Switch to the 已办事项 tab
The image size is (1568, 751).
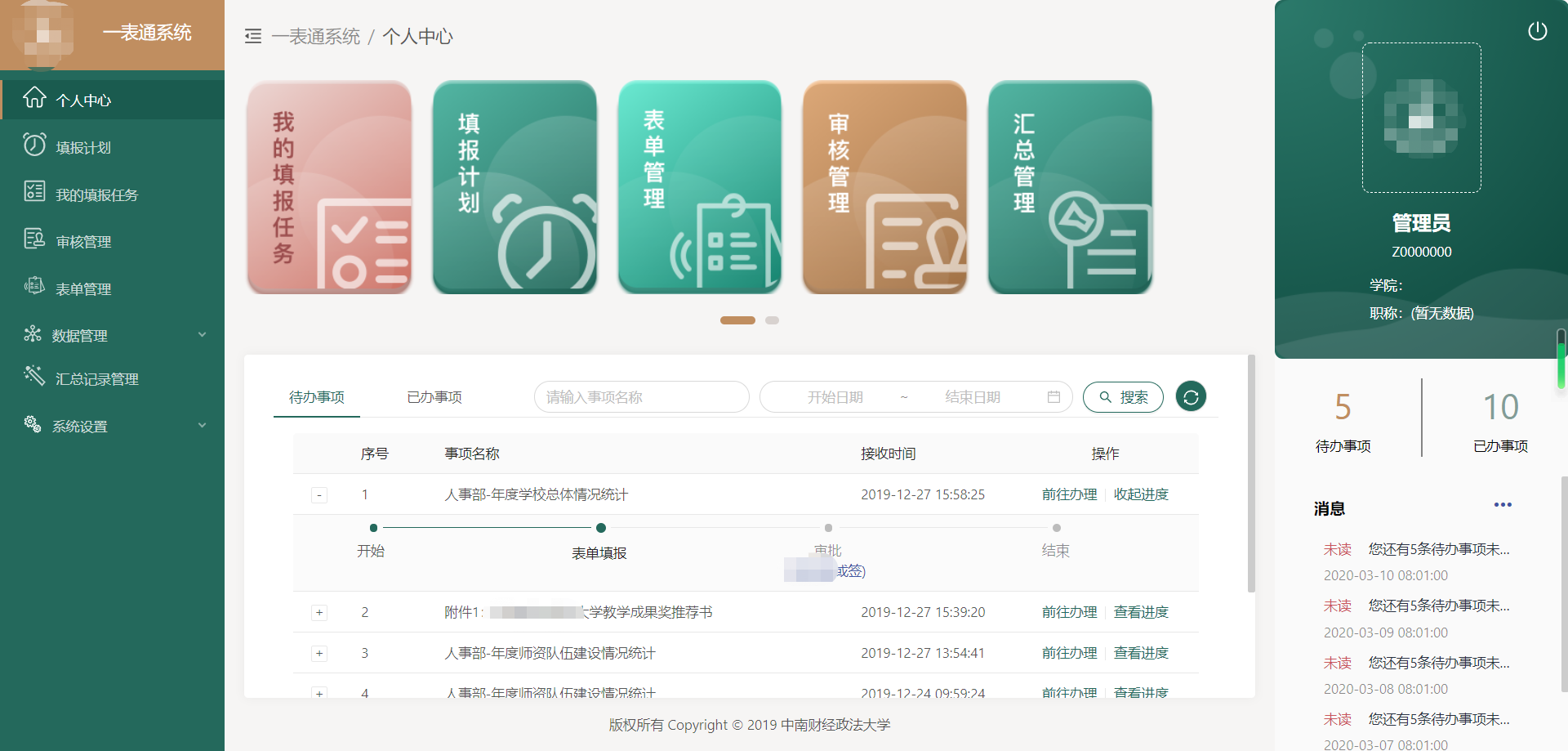434,397
